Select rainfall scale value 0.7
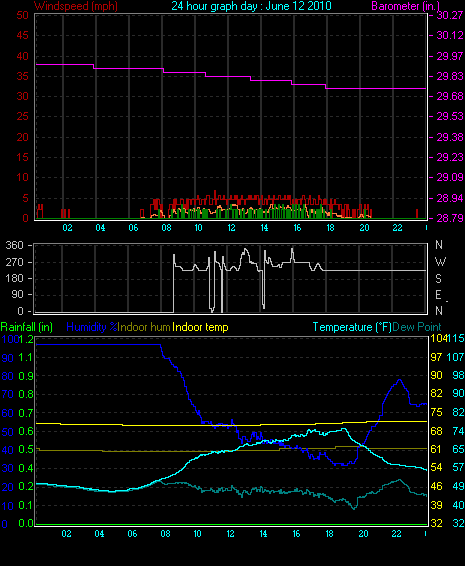 [26, 413]
